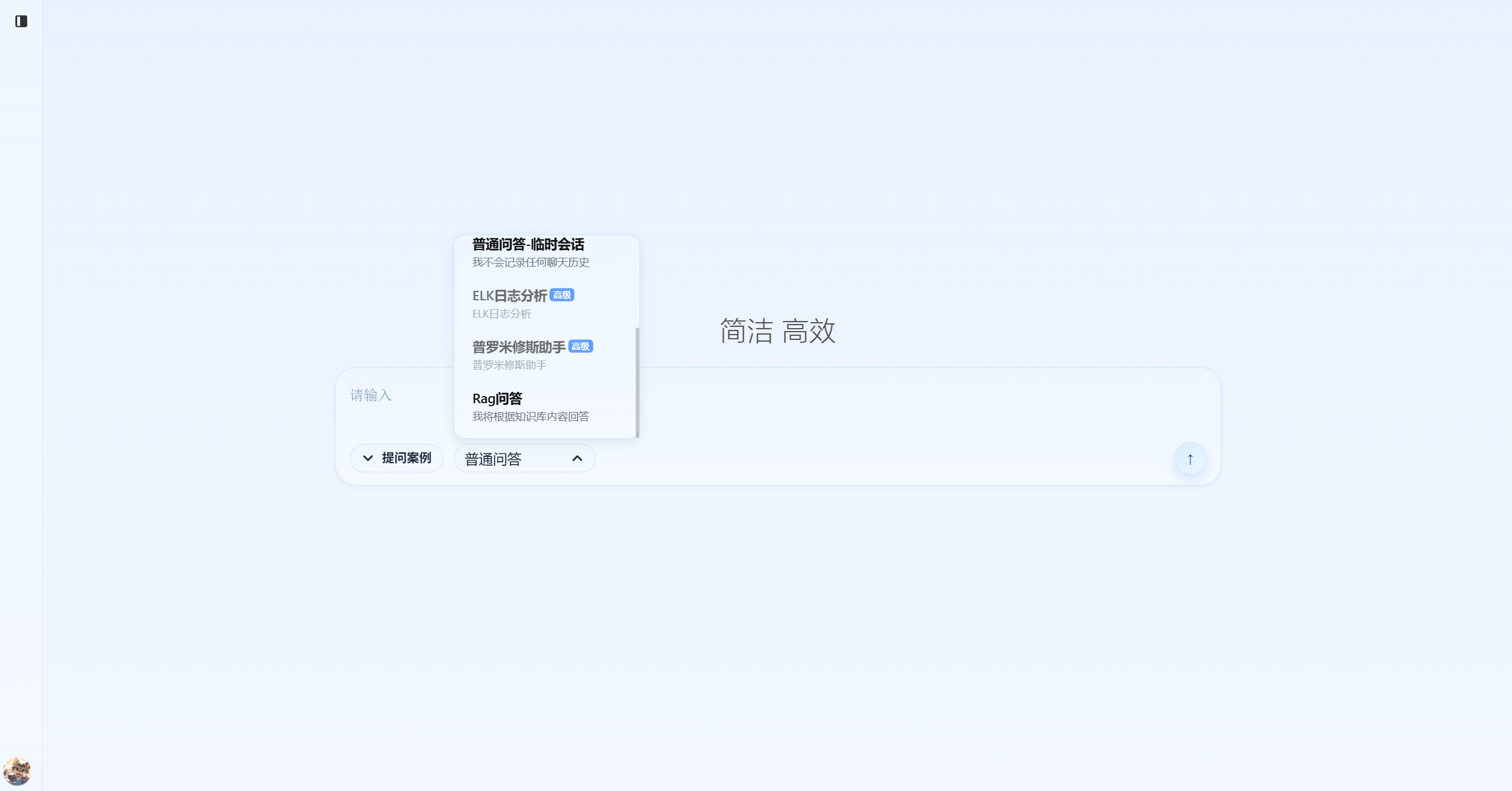The height and width of the screenshot is (791, 1512).
Task: Select the 普通问答-临时会话 option
Action: click(x=528, y=245)
